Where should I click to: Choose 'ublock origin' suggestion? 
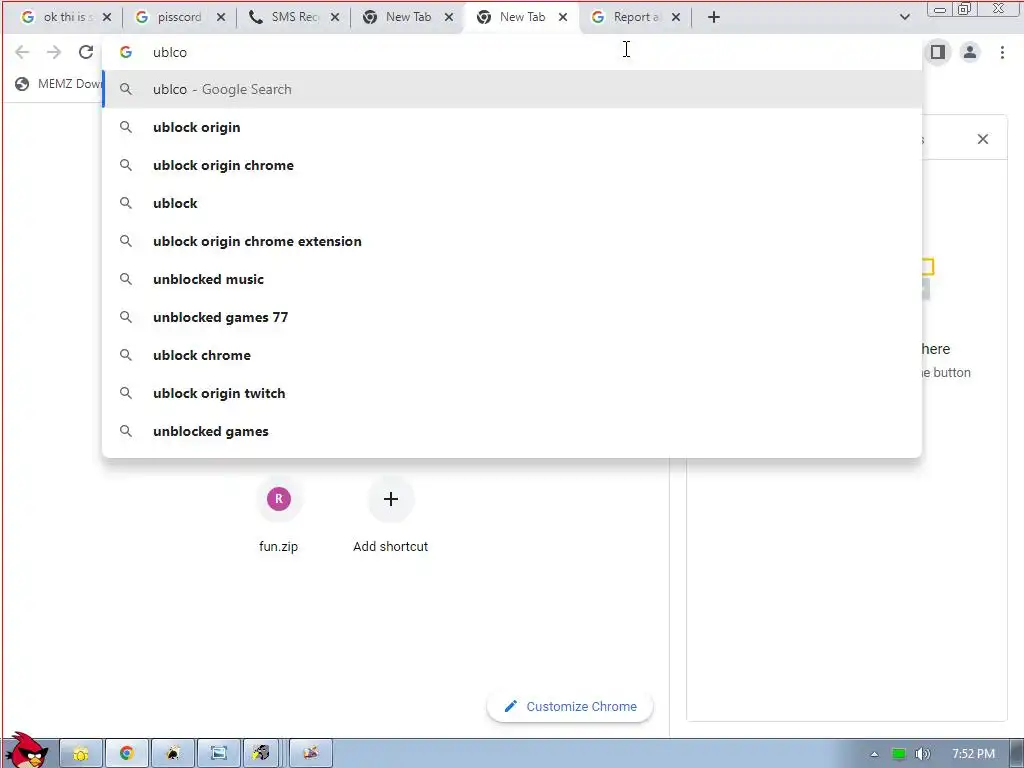pos(512,127)
